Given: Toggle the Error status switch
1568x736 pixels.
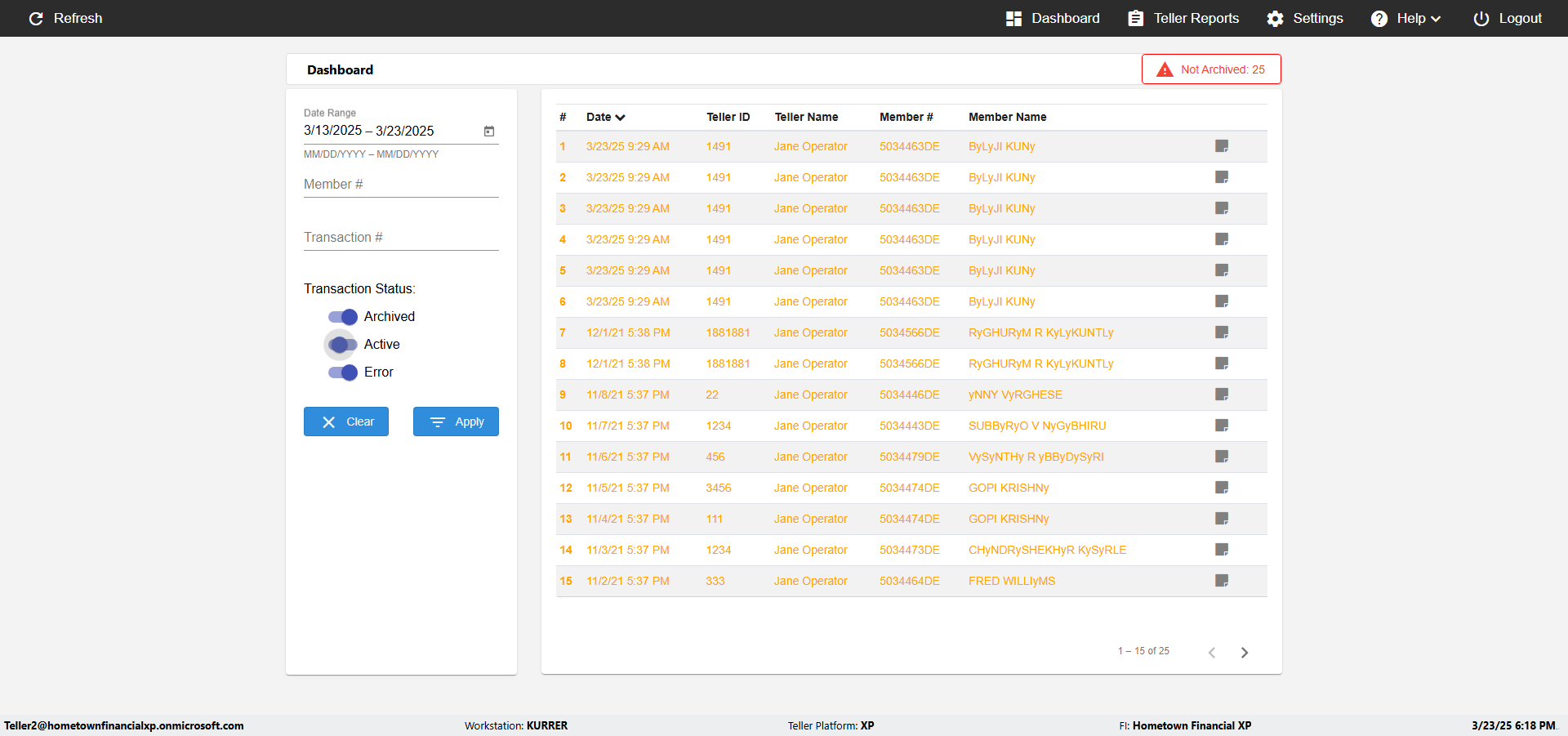Looking at the screenshot, I should 343,372.
